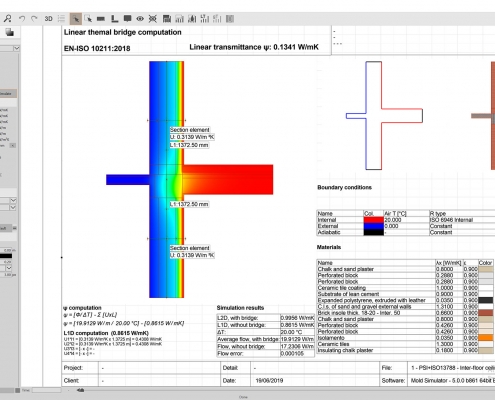Select the filled rectangle drawing tool
This screenshot has height=400, width=495.
101,19
